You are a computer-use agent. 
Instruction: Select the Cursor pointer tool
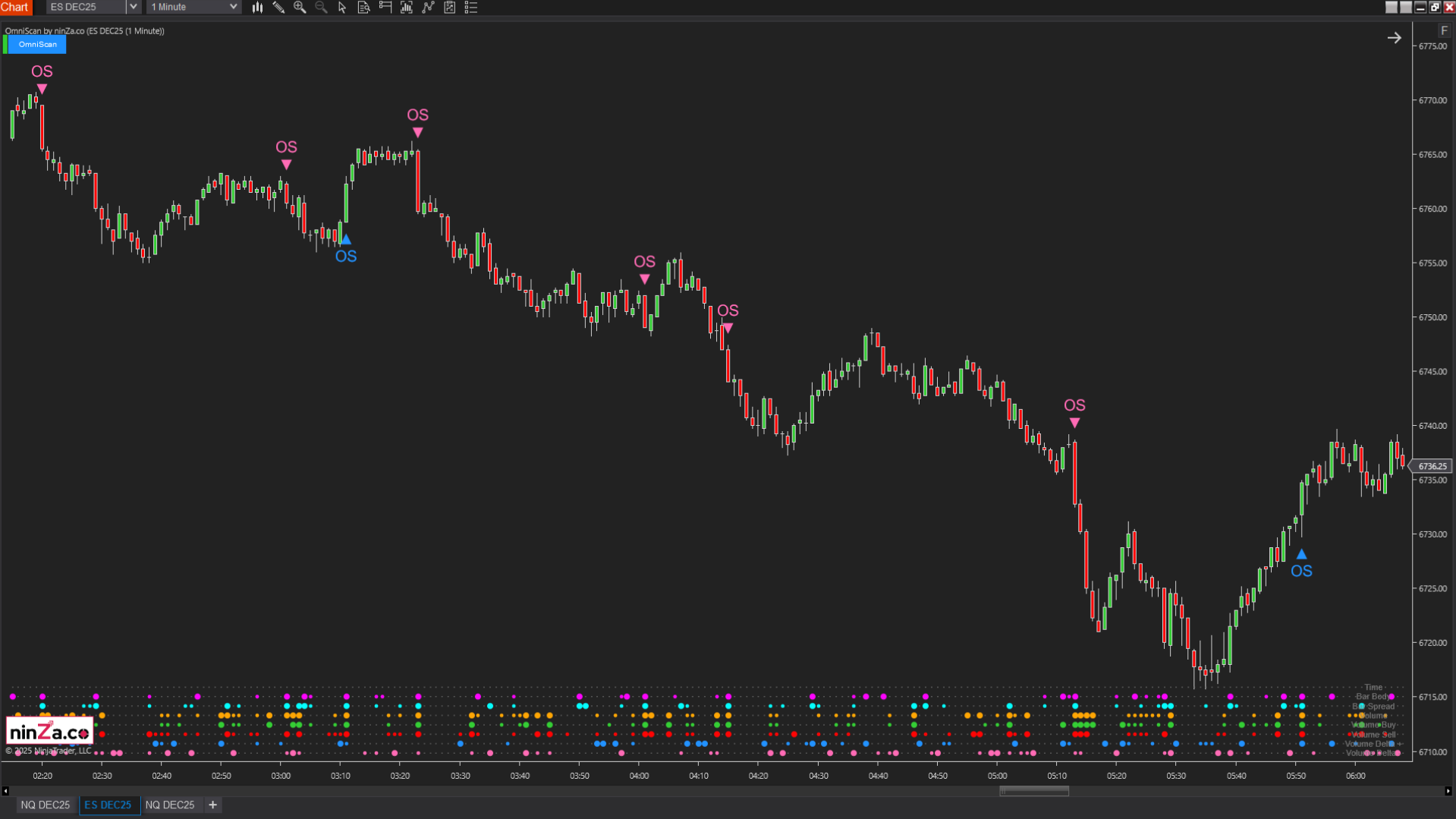341,7
